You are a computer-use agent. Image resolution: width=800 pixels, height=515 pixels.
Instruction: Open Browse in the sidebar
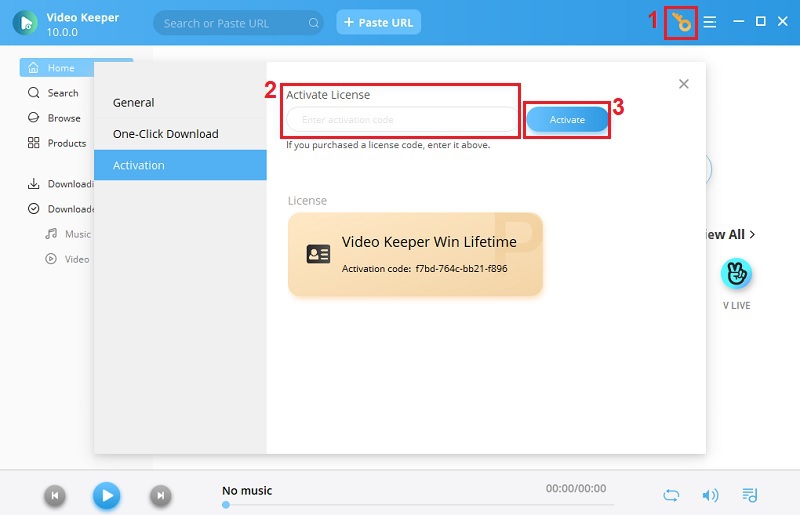tap(54, 118)
